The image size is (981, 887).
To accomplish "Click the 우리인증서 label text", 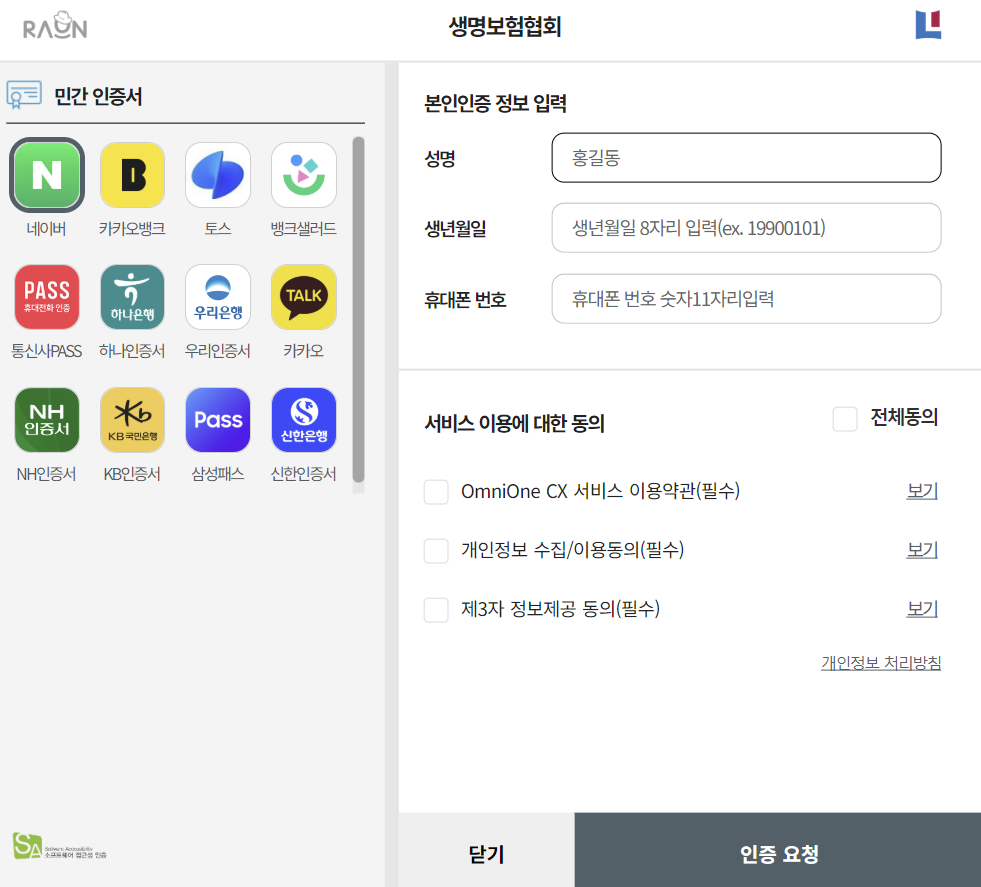I will 218,351.
